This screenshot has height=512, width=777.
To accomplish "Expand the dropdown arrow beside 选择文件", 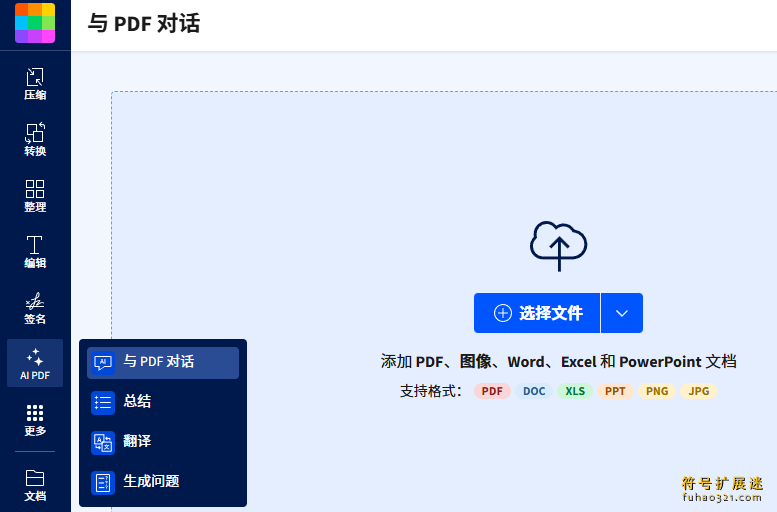I will pyautogui.click(x=622, y=313).
